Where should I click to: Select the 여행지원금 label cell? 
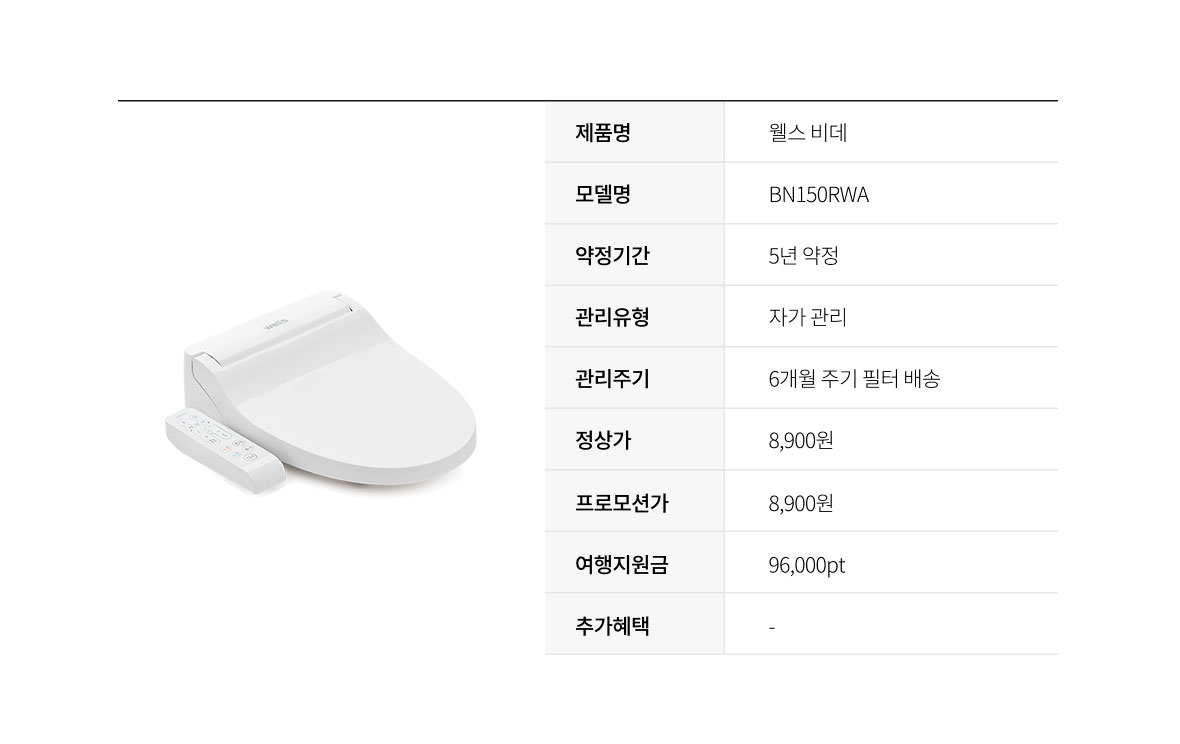[x=634, y=563]
